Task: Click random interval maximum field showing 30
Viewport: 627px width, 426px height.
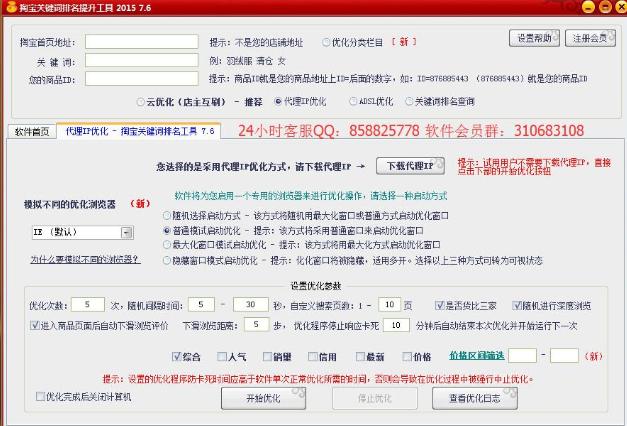Action: pyautogui.click(x=251, y=304)
